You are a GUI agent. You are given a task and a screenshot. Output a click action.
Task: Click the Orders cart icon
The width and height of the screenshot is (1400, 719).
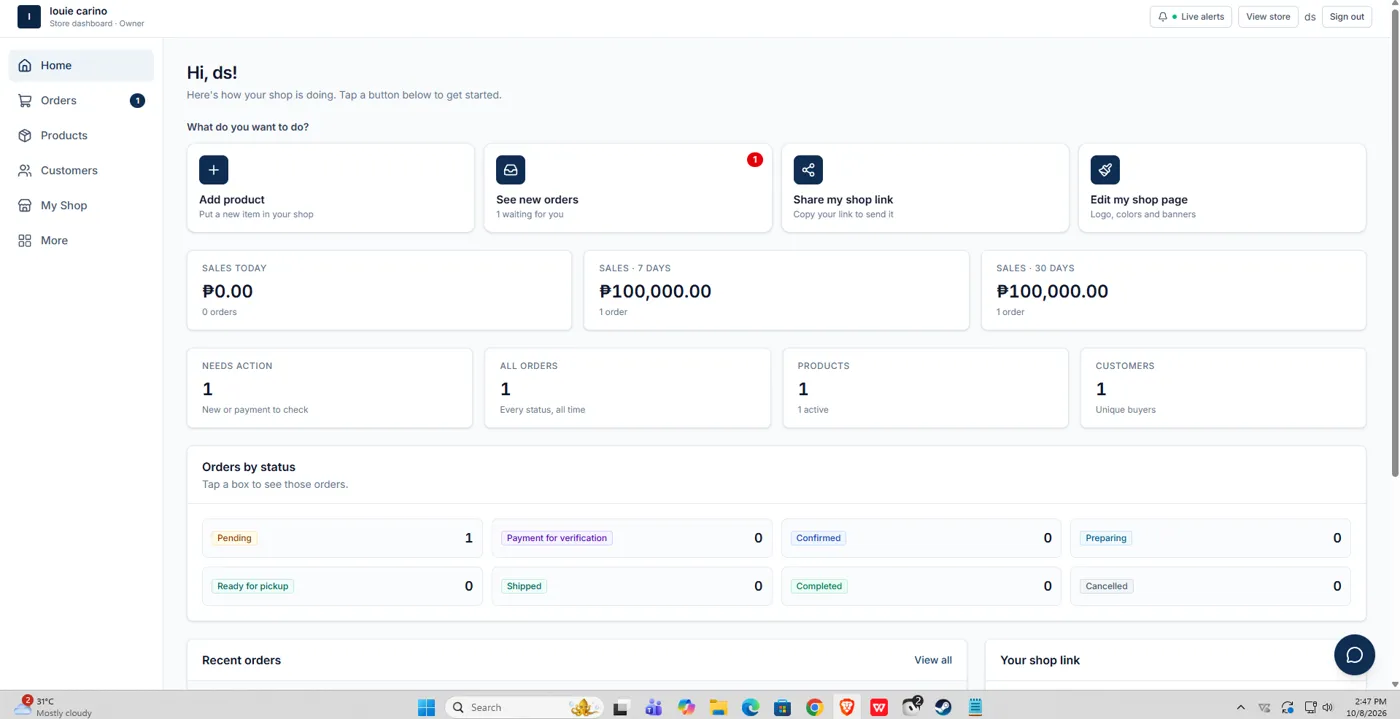[x=25, y=100]
